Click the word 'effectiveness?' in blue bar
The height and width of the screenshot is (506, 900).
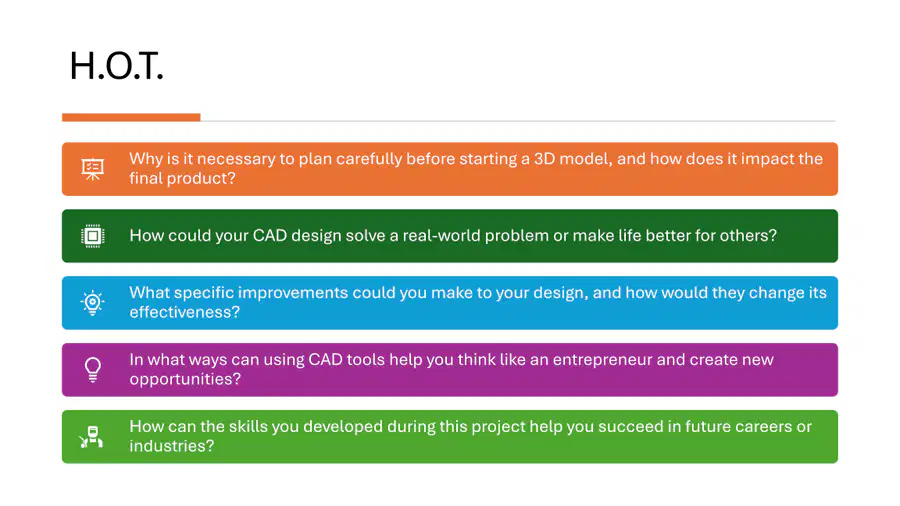(184, 312)
